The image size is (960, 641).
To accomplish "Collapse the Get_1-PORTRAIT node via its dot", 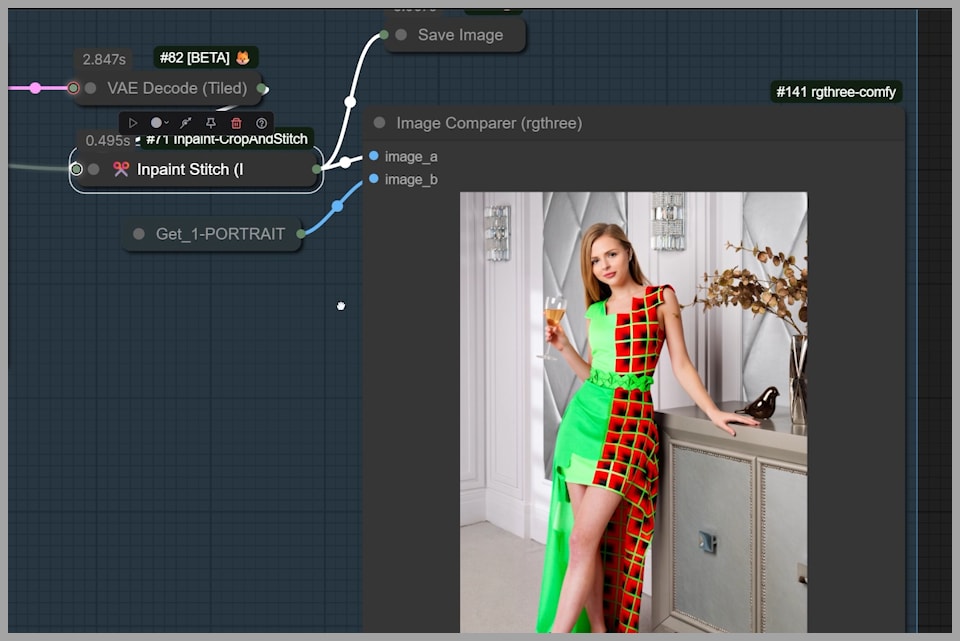I will [x=139, y=234].
